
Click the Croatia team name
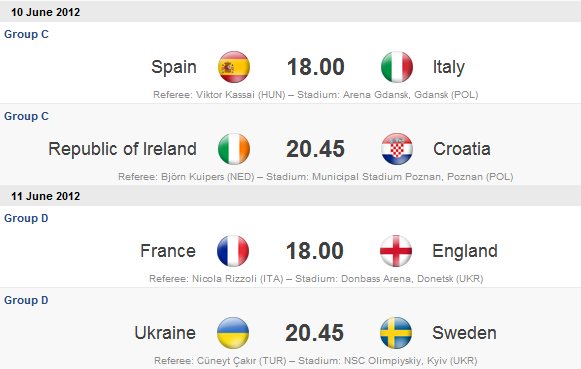462,149
